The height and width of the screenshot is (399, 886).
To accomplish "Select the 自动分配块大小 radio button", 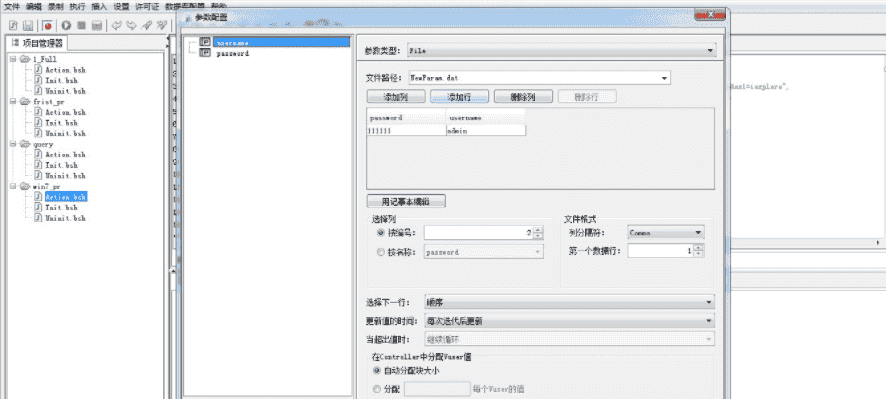I will [377, 371].
